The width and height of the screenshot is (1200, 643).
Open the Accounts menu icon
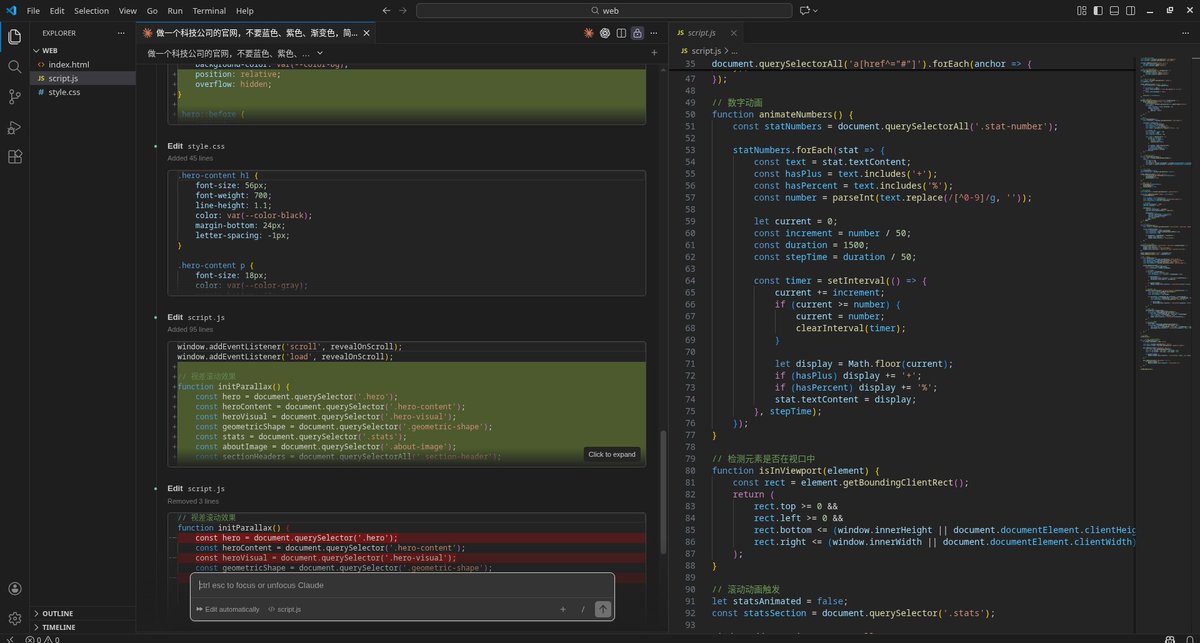[x=15, y=590]
